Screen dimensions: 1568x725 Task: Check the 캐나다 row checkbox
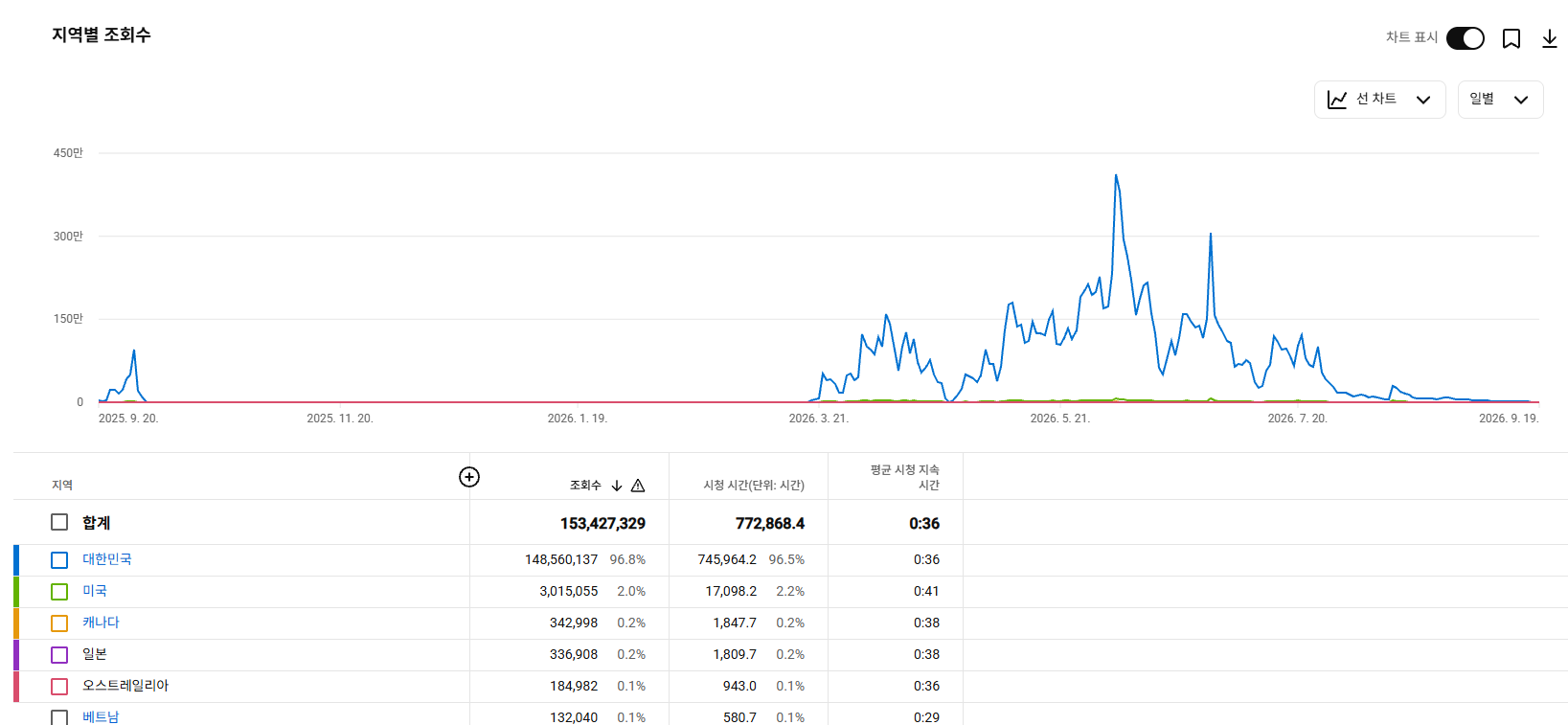point(59,623)
